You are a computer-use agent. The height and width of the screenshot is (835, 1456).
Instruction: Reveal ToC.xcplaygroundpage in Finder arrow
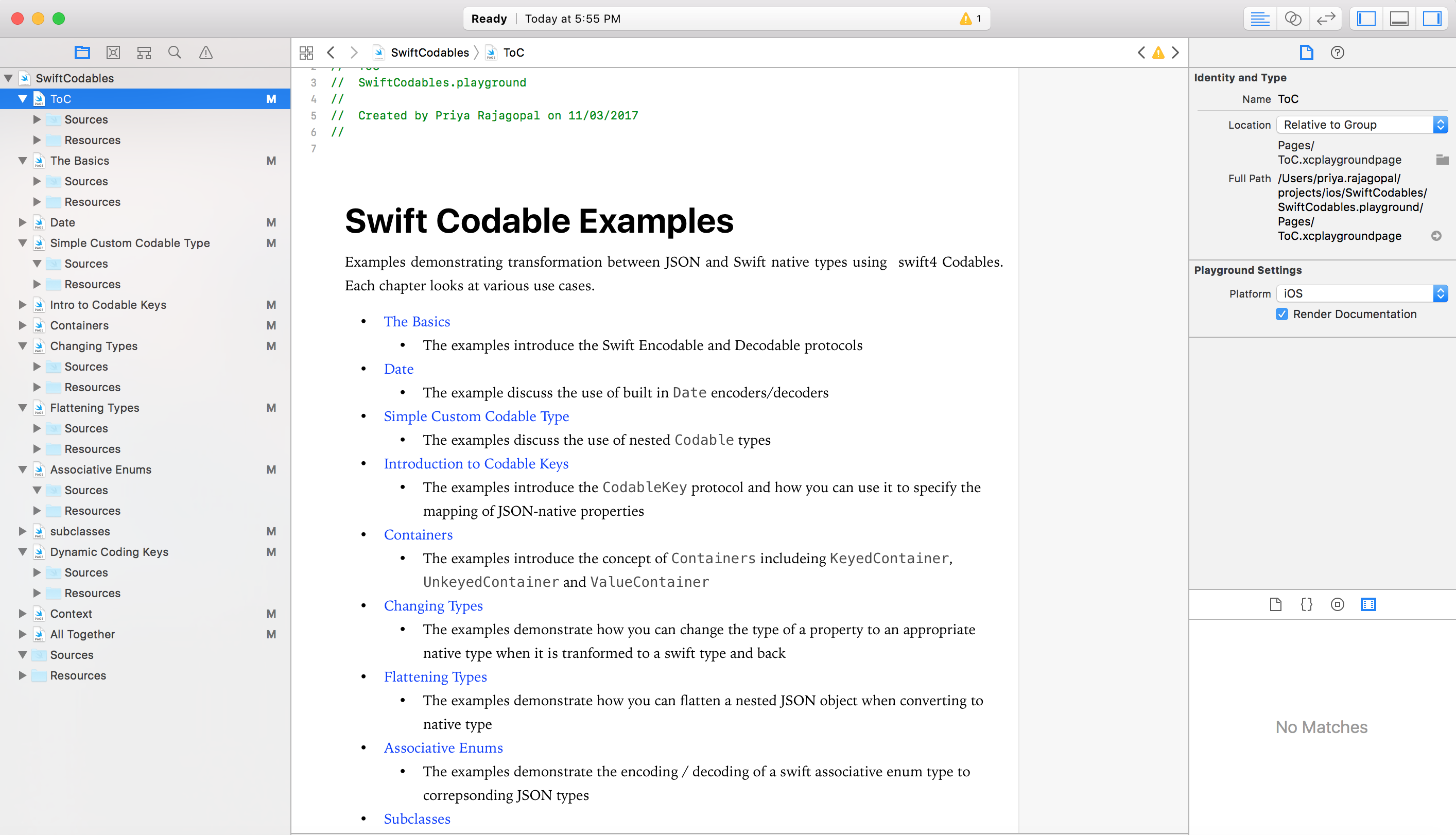point(1436,236)
